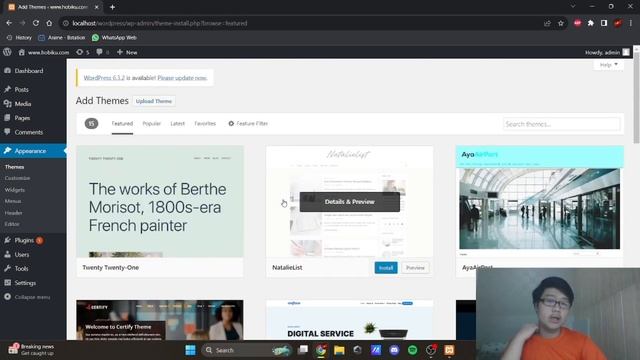Visit site www.hobiku.com from admin bar
The height and width of the screenshot is (360, 640).
[44, 52]
